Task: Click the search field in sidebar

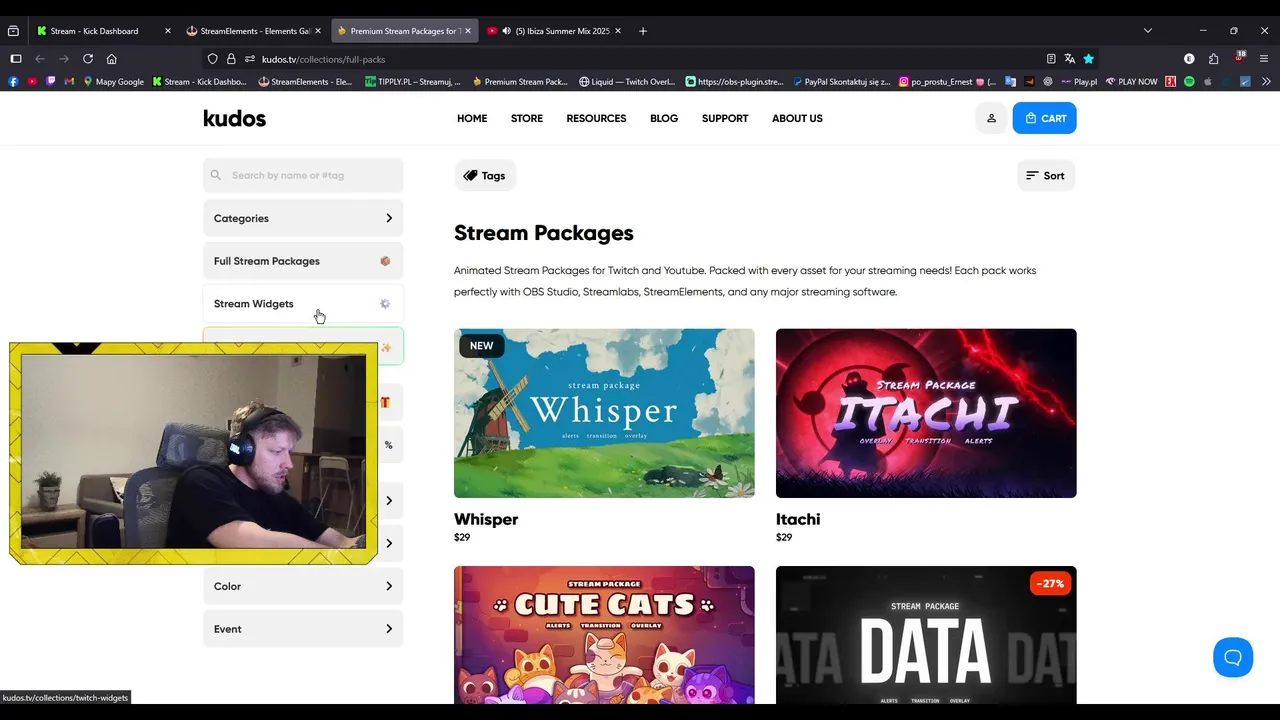Action: tap(303, 175)
